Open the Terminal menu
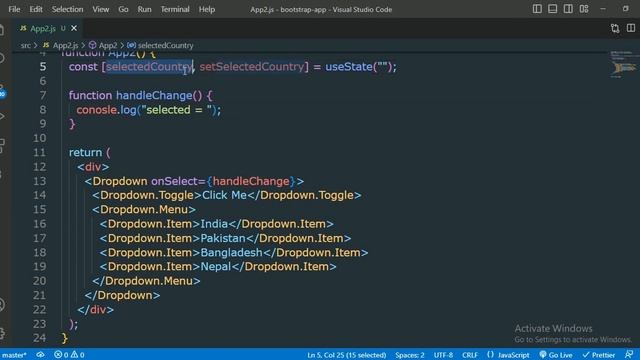Screen dimensions: 640x360 coord(175,9)
